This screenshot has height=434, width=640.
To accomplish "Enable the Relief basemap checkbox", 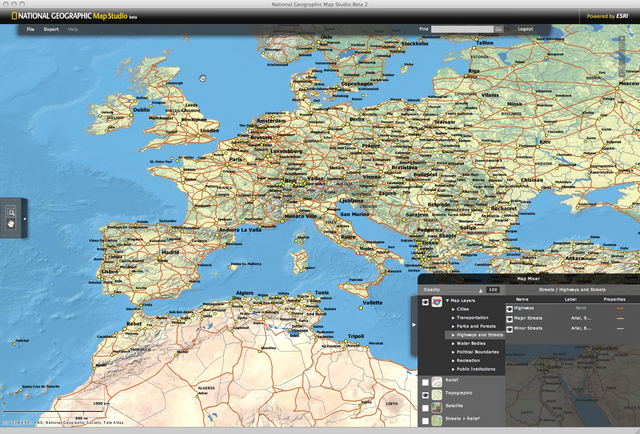I will pos(425,382).
